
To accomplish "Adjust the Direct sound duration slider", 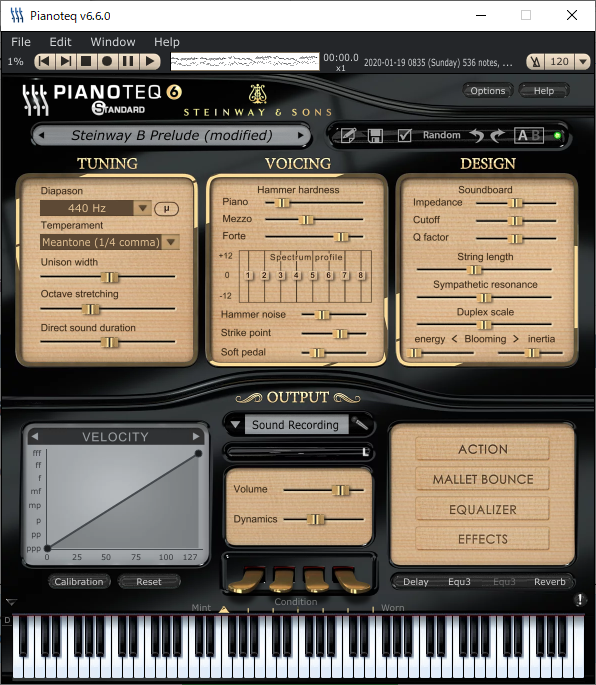I will (x=108, y=342).
